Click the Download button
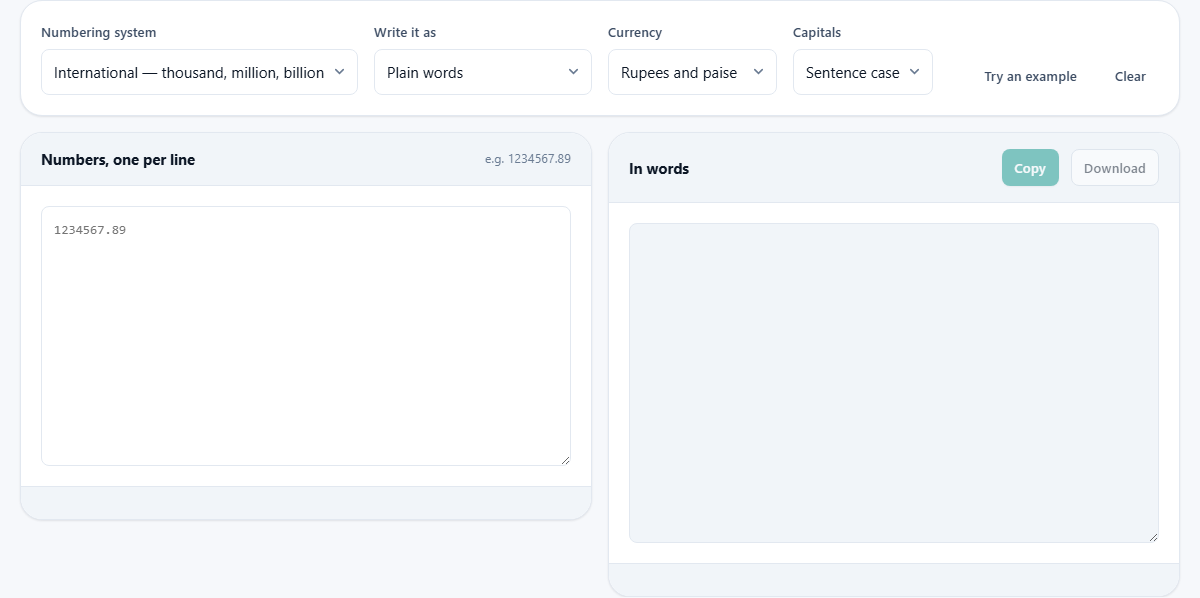 pos(1115,168)
